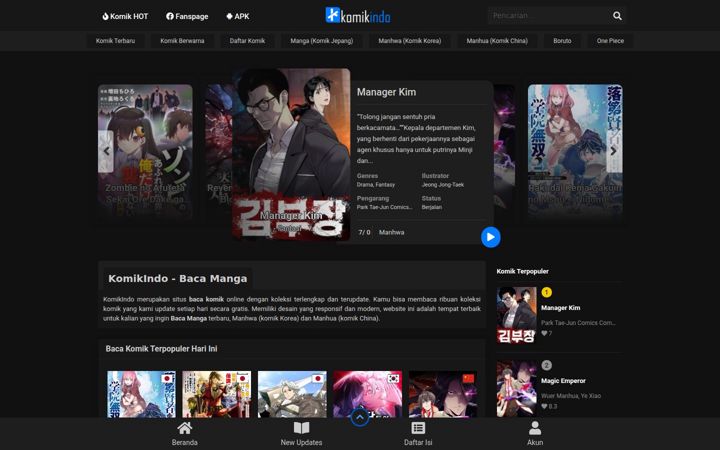Click the search magnifier icon

[617, 16]
